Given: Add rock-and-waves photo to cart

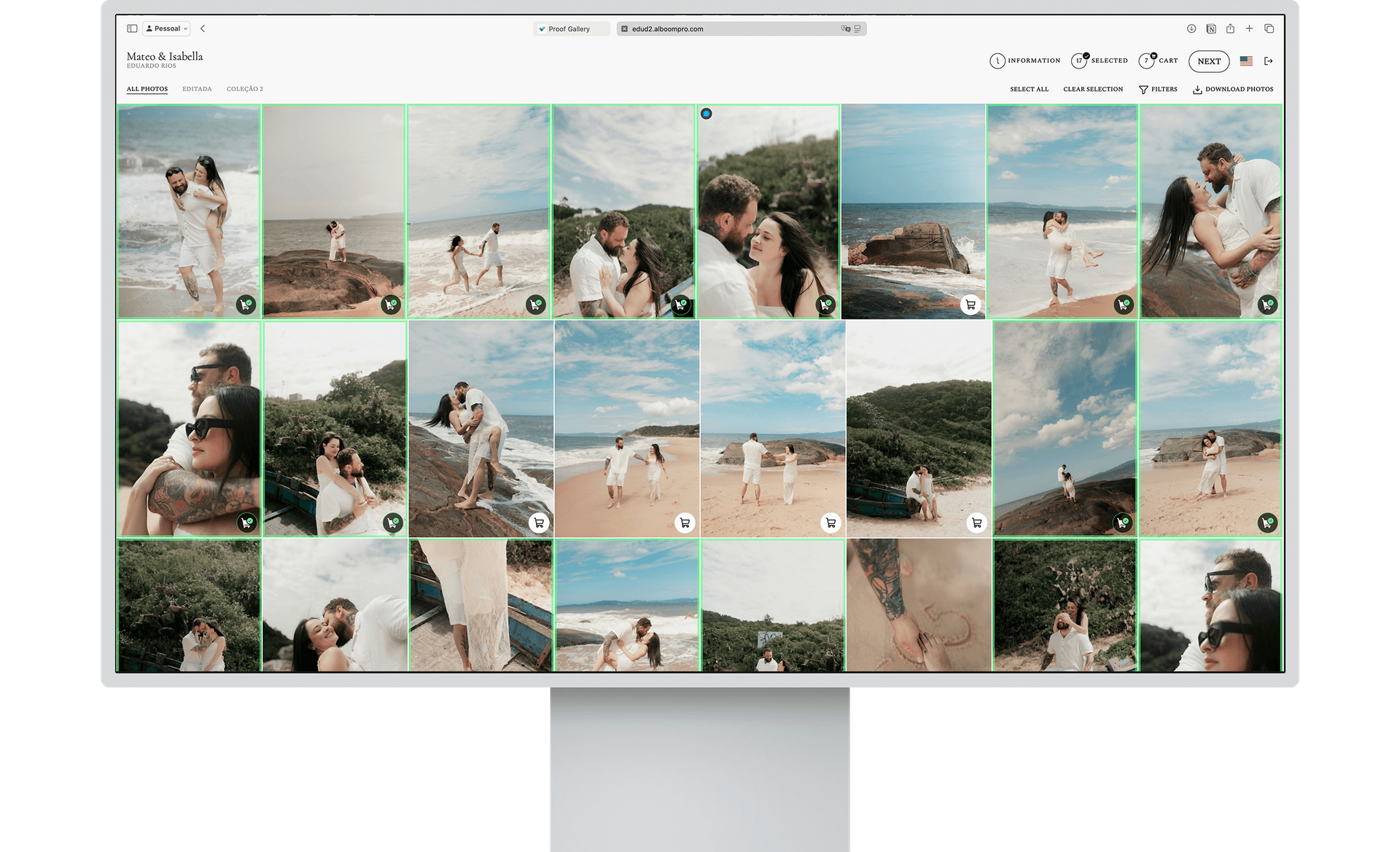Looking at the screenshot, I should point(970,305).
